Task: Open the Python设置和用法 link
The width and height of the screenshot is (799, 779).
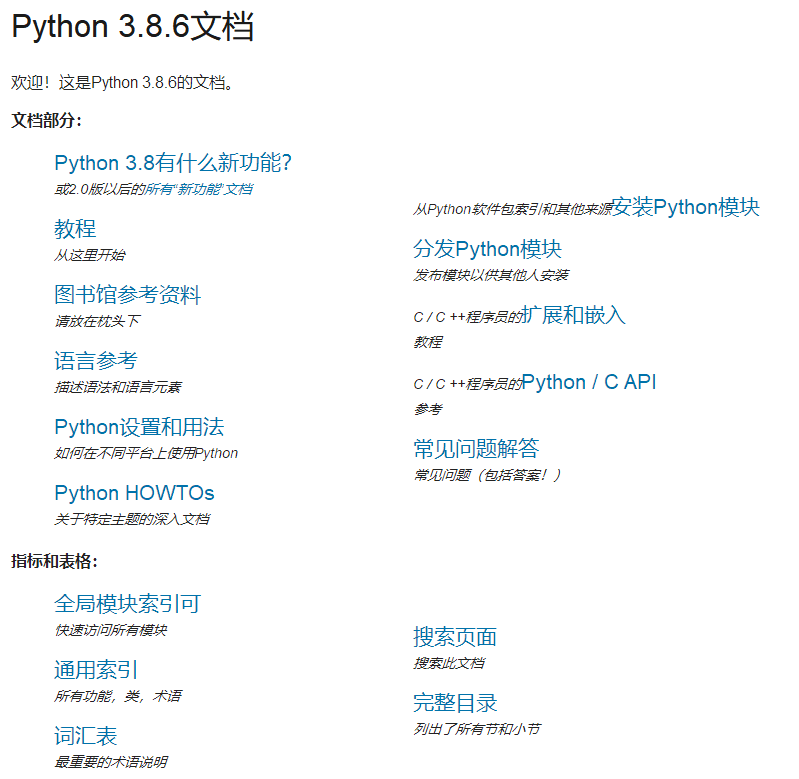Action: click(139, 427)
